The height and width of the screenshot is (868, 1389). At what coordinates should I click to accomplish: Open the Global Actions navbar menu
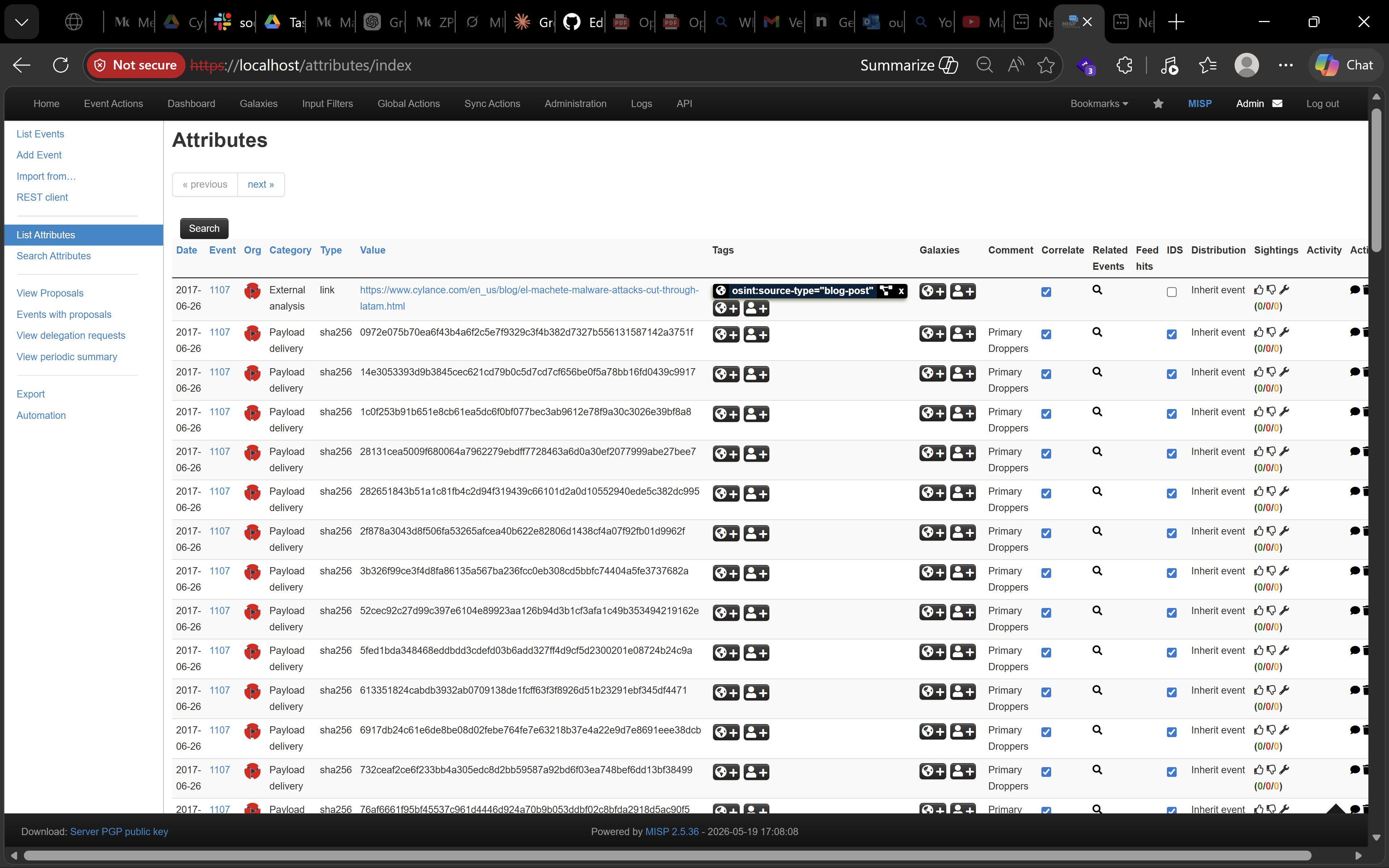(409, 104)
